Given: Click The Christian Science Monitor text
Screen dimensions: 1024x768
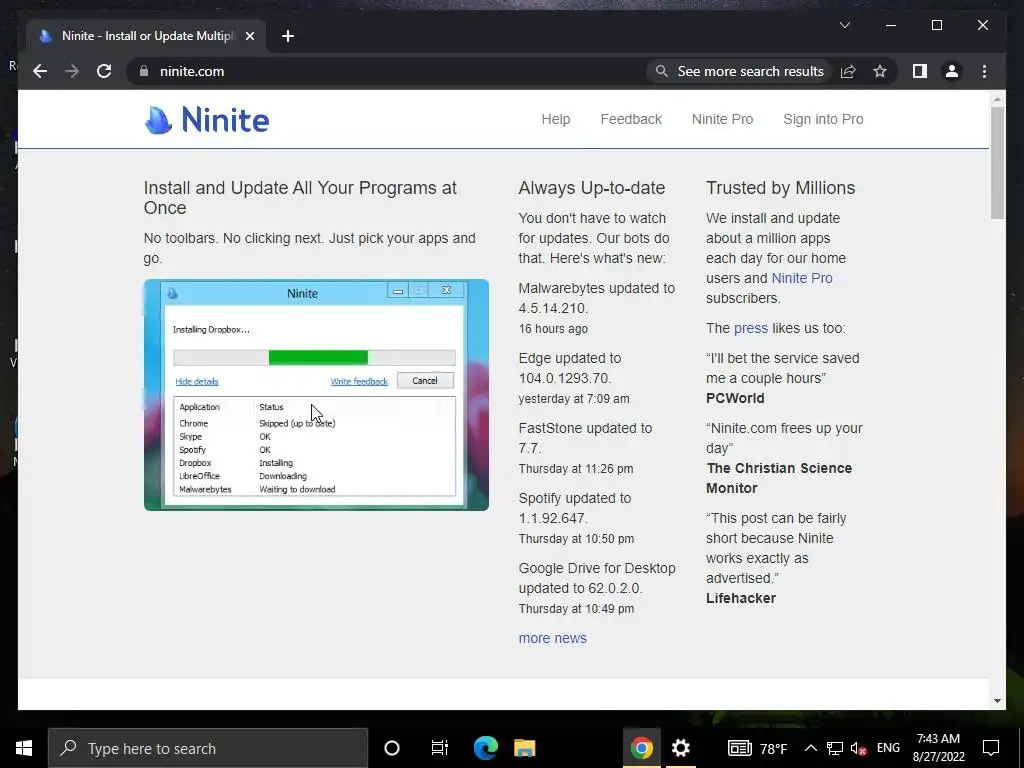Looking at the screenshot, I should coord(778,478).
